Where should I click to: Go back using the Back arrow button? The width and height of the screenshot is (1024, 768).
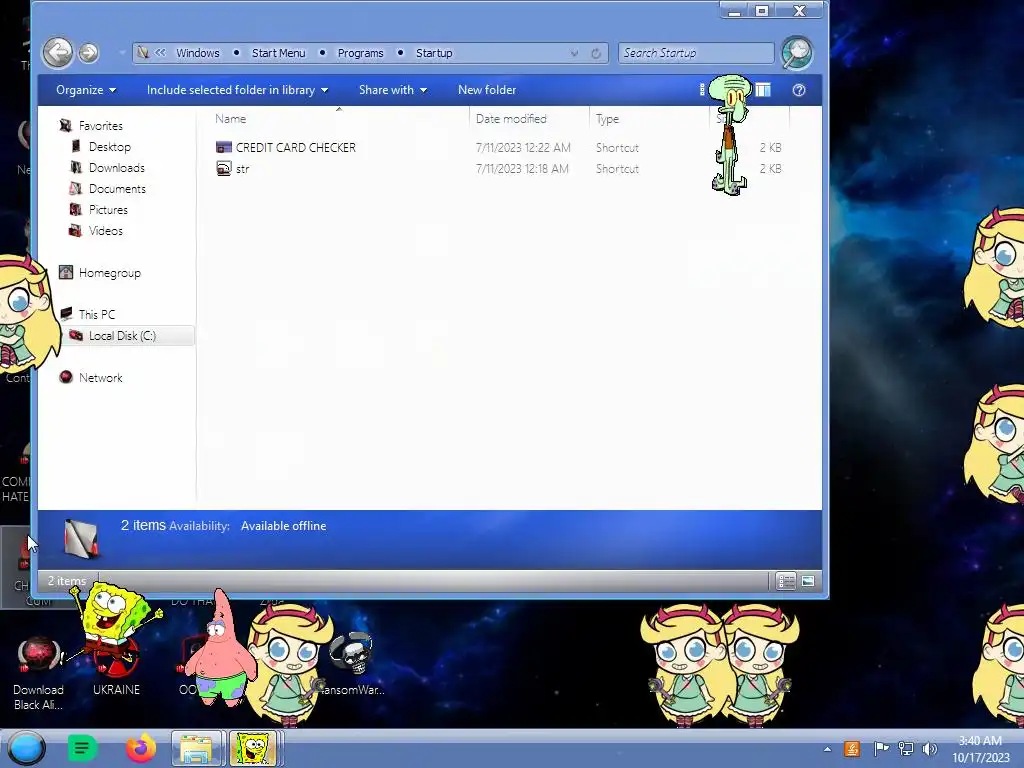point(57,52)
